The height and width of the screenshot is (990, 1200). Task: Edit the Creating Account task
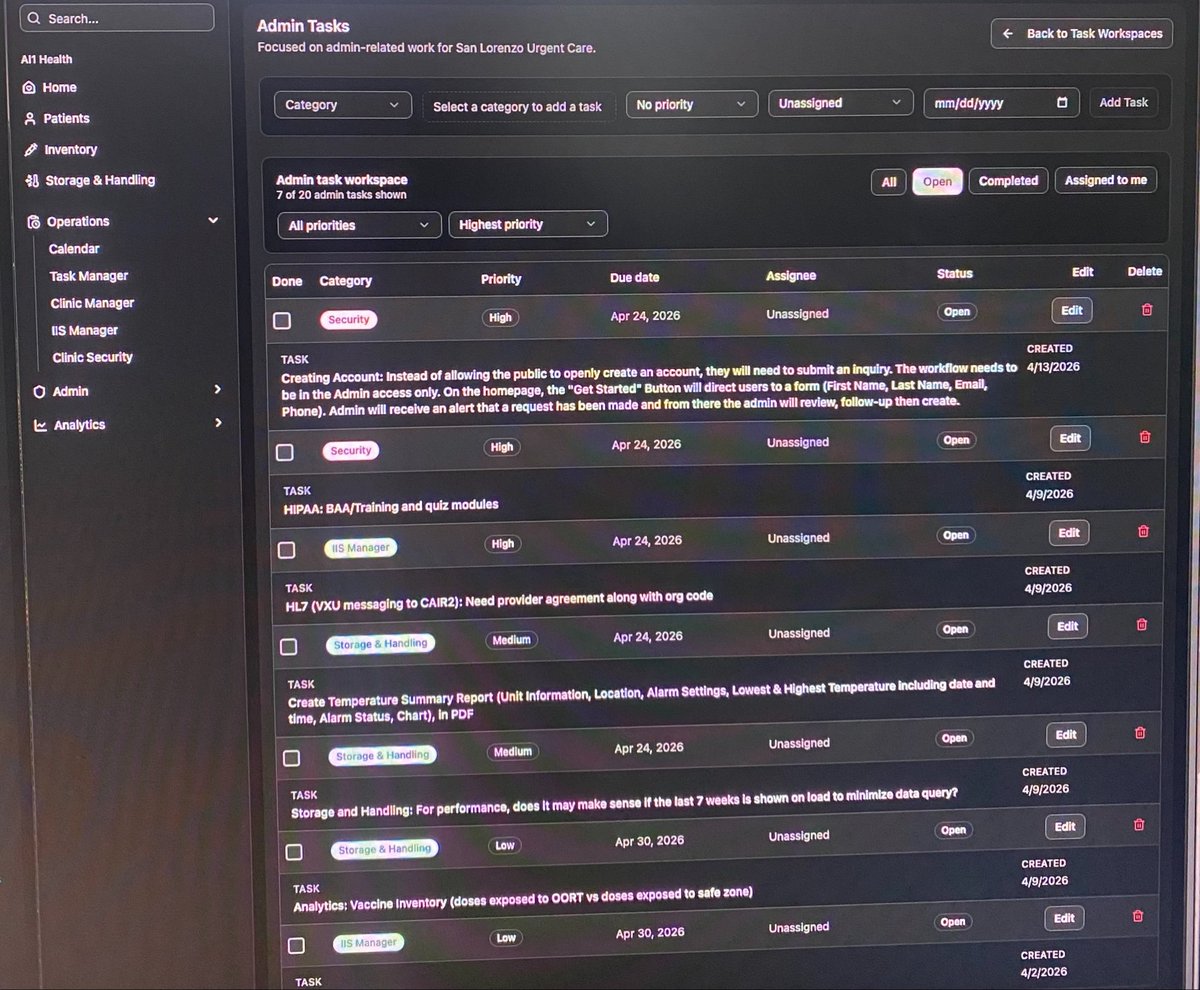1072,310
